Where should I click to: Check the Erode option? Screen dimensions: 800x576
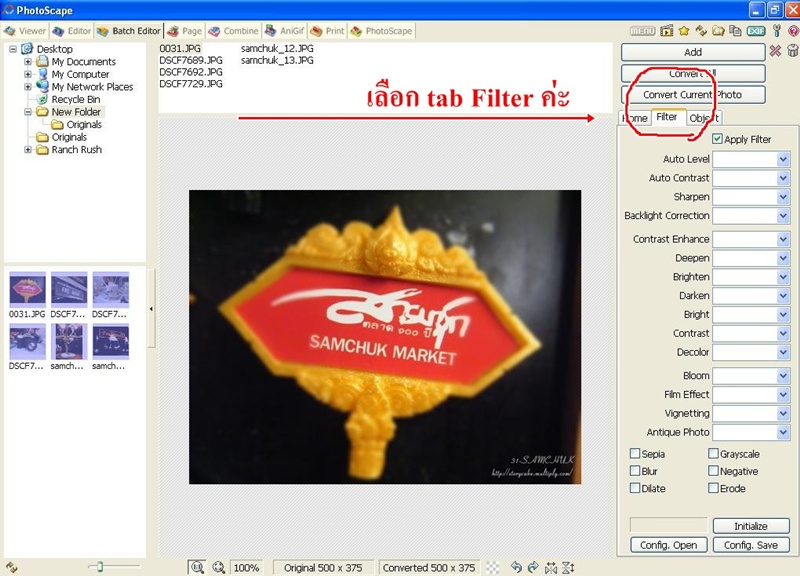click(x=713, y=488)
